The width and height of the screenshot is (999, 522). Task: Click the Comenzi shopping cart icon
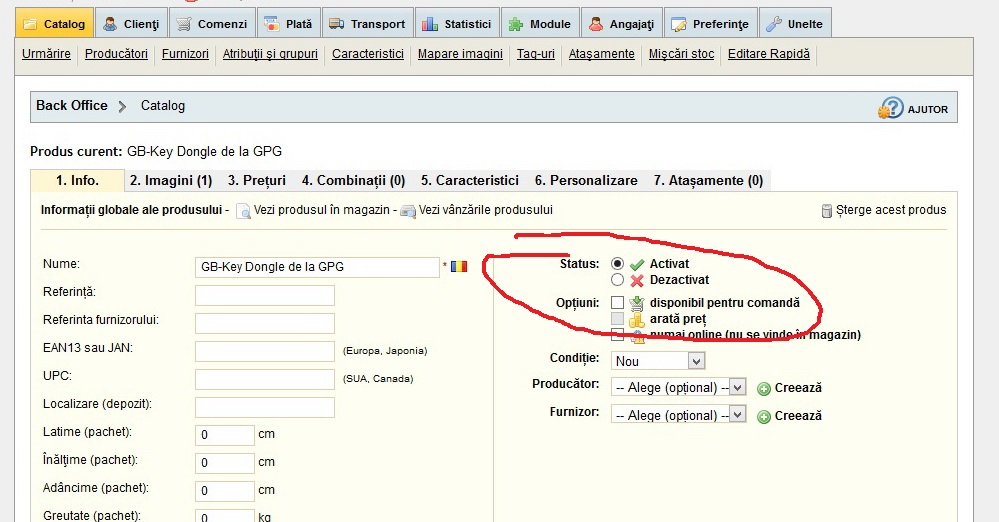coord(183,24)
